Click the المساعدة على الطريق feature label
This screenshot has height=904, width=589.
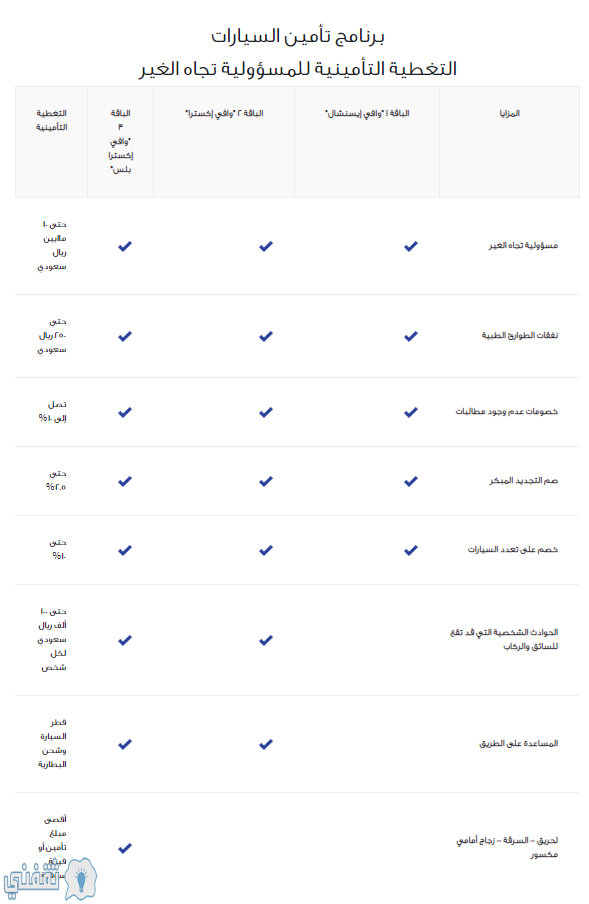[x=519, y=744]
